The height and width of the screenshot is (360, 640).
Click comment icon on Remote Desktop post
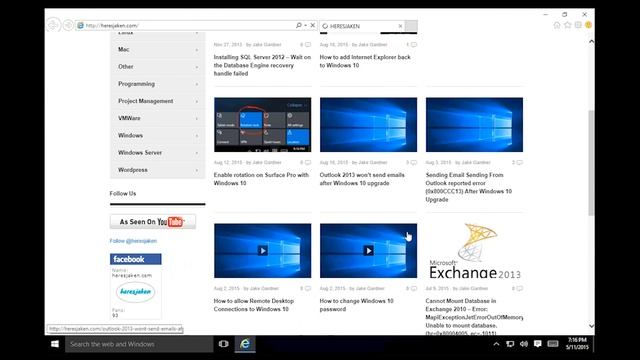(x=308, y=289)
